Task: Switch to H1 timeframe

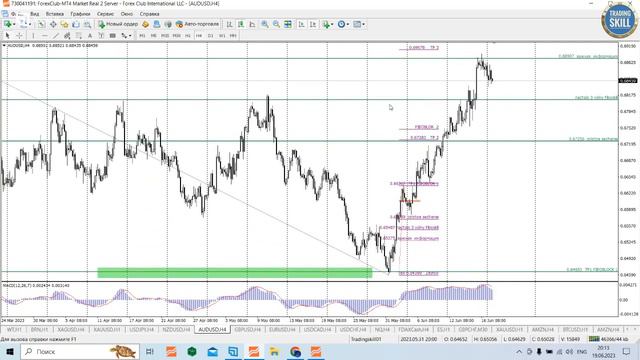Action: click(188, 36)
